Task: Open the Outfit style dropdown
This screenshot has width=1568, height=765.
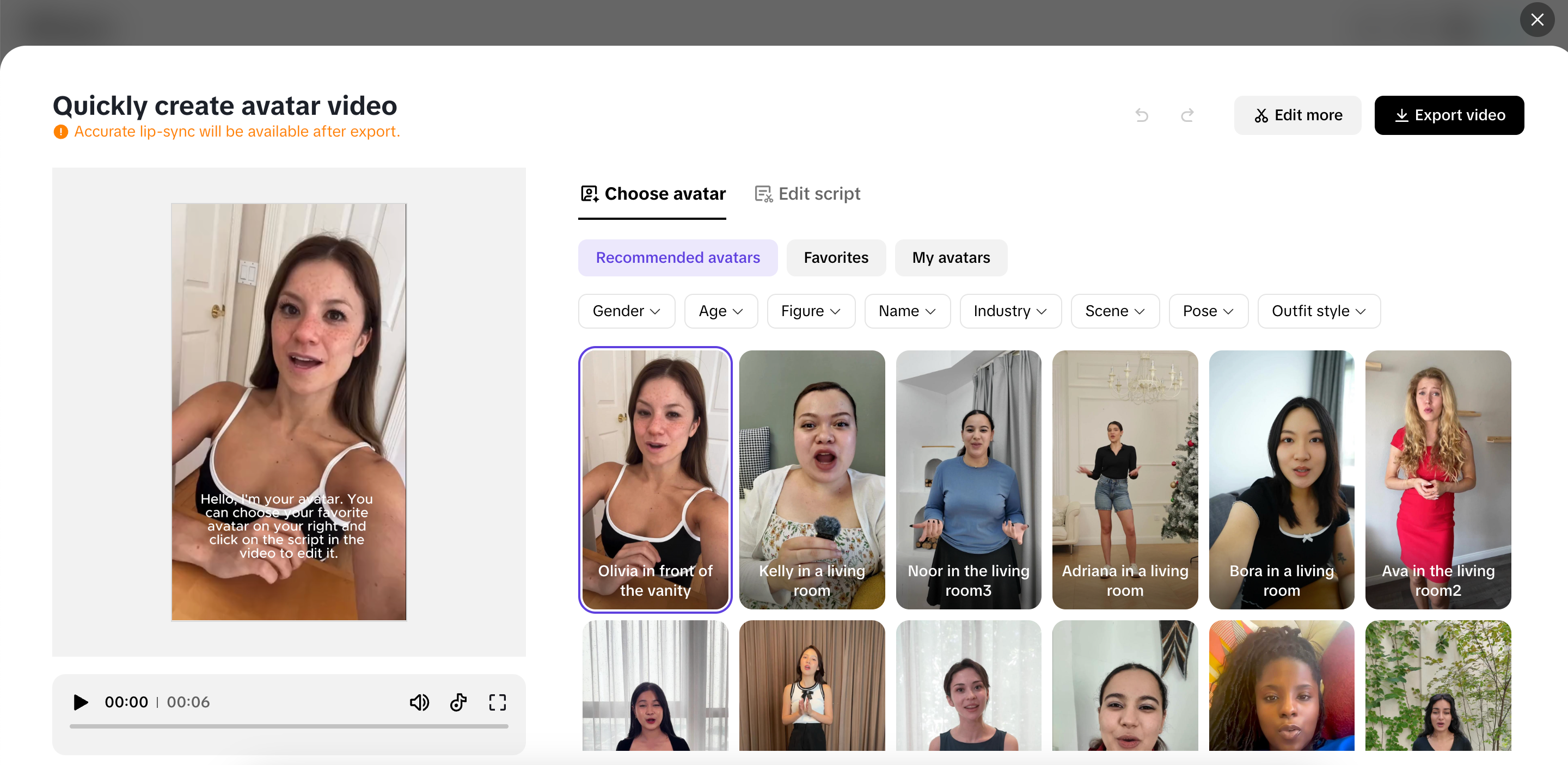Action: coord(1319,311)
